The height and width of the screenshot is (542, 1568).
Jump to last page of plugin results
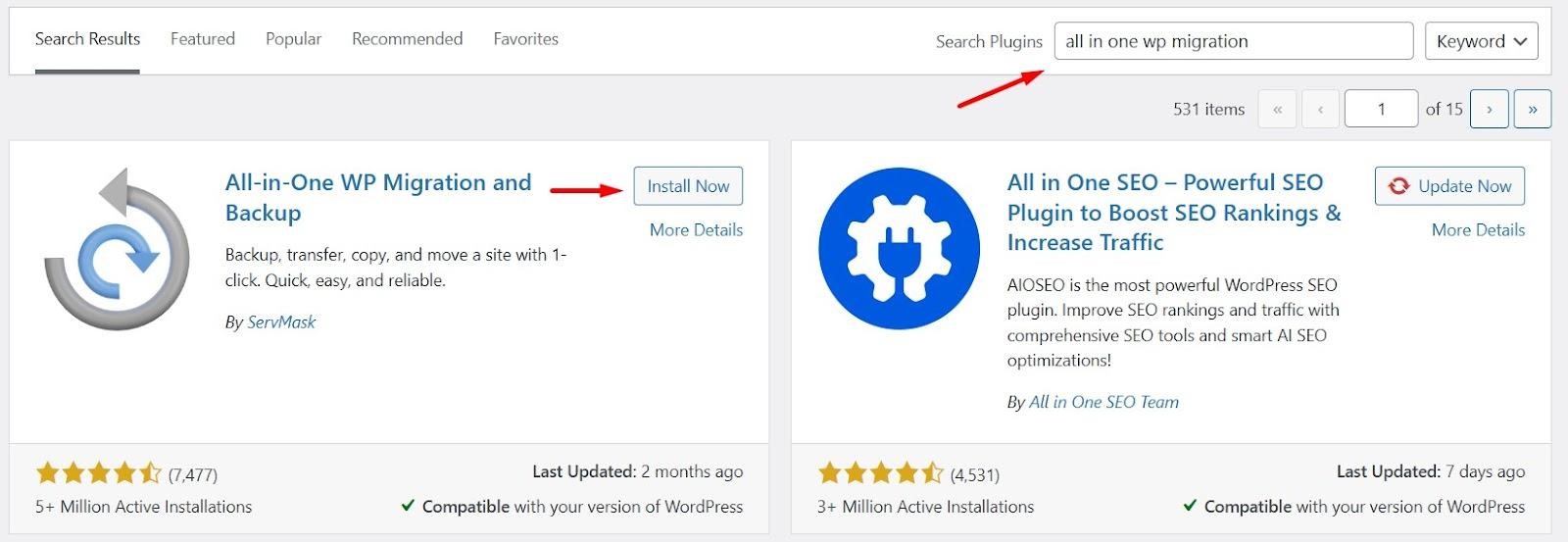coord(1533,109)
